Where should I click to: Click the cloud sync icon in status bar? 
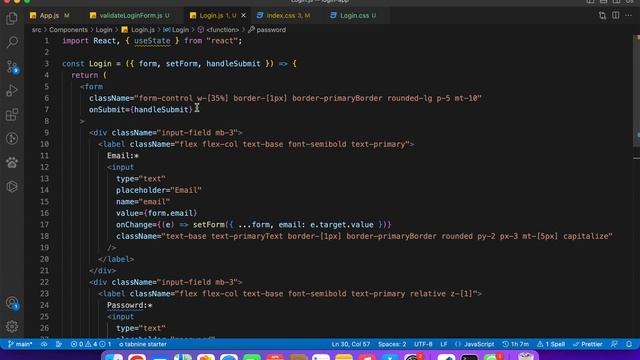[x=44, y=344]
